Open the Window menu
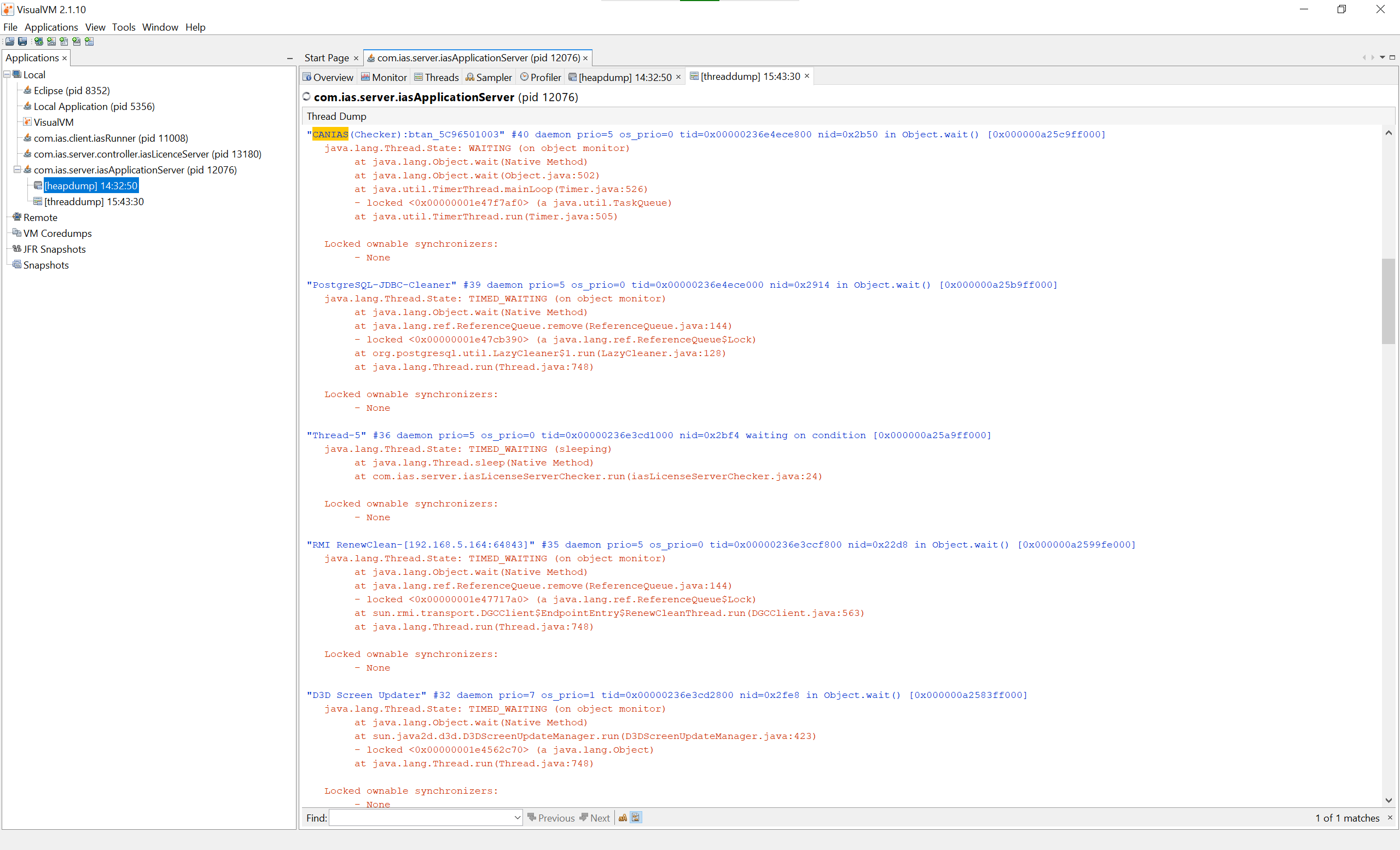Screen dimensions: 1400x850 160,27
